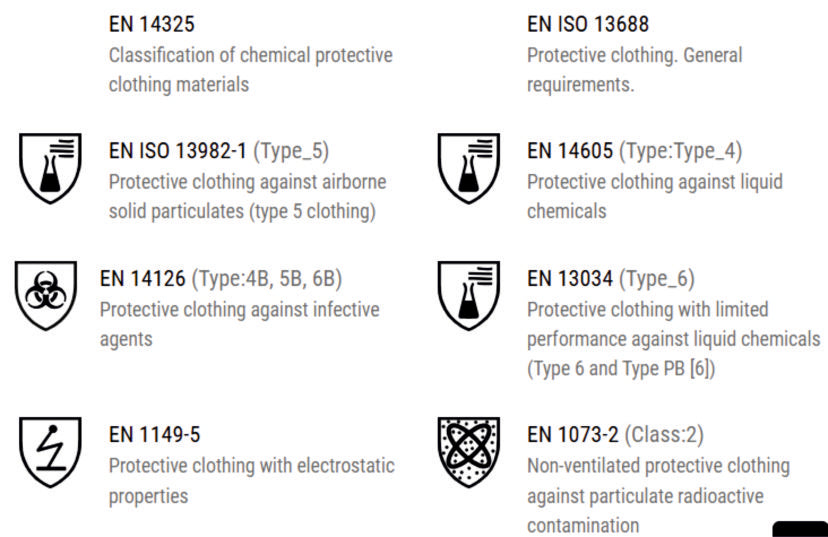Click the radioactive atom shield icon

pyautogui.click(x=468, y=451)
